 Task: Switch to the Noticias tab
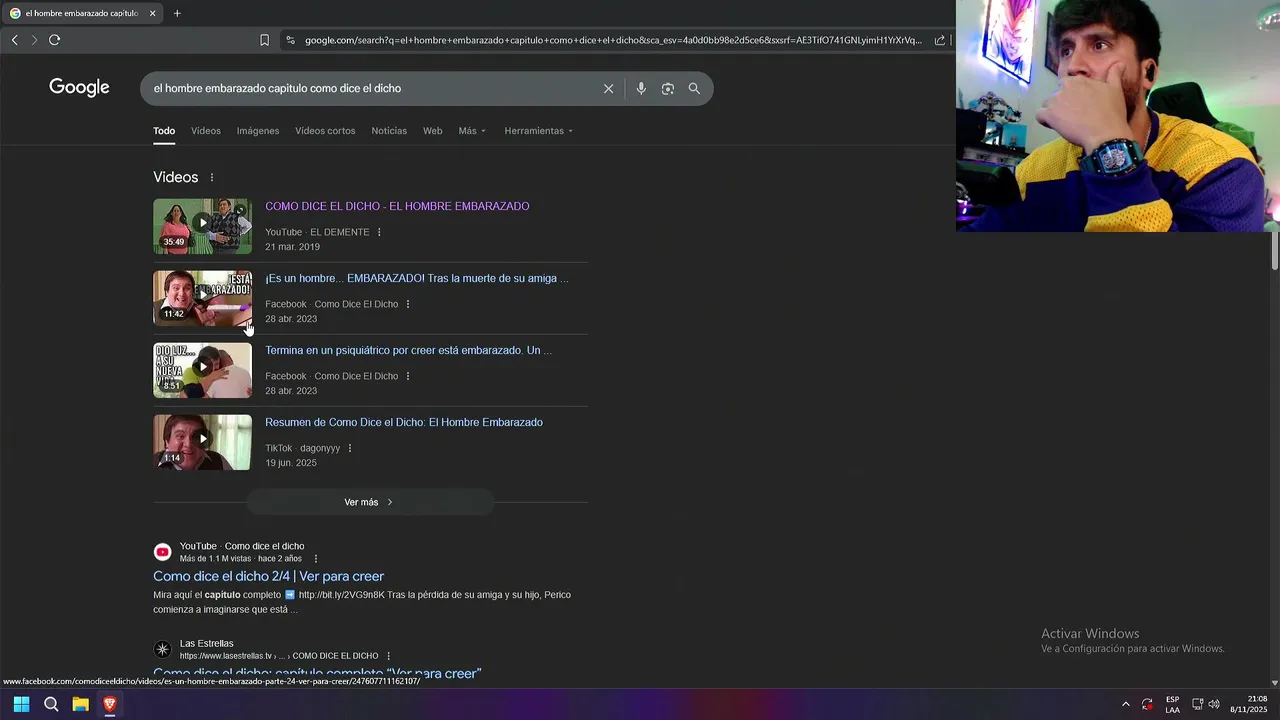[x=389, y=131]
